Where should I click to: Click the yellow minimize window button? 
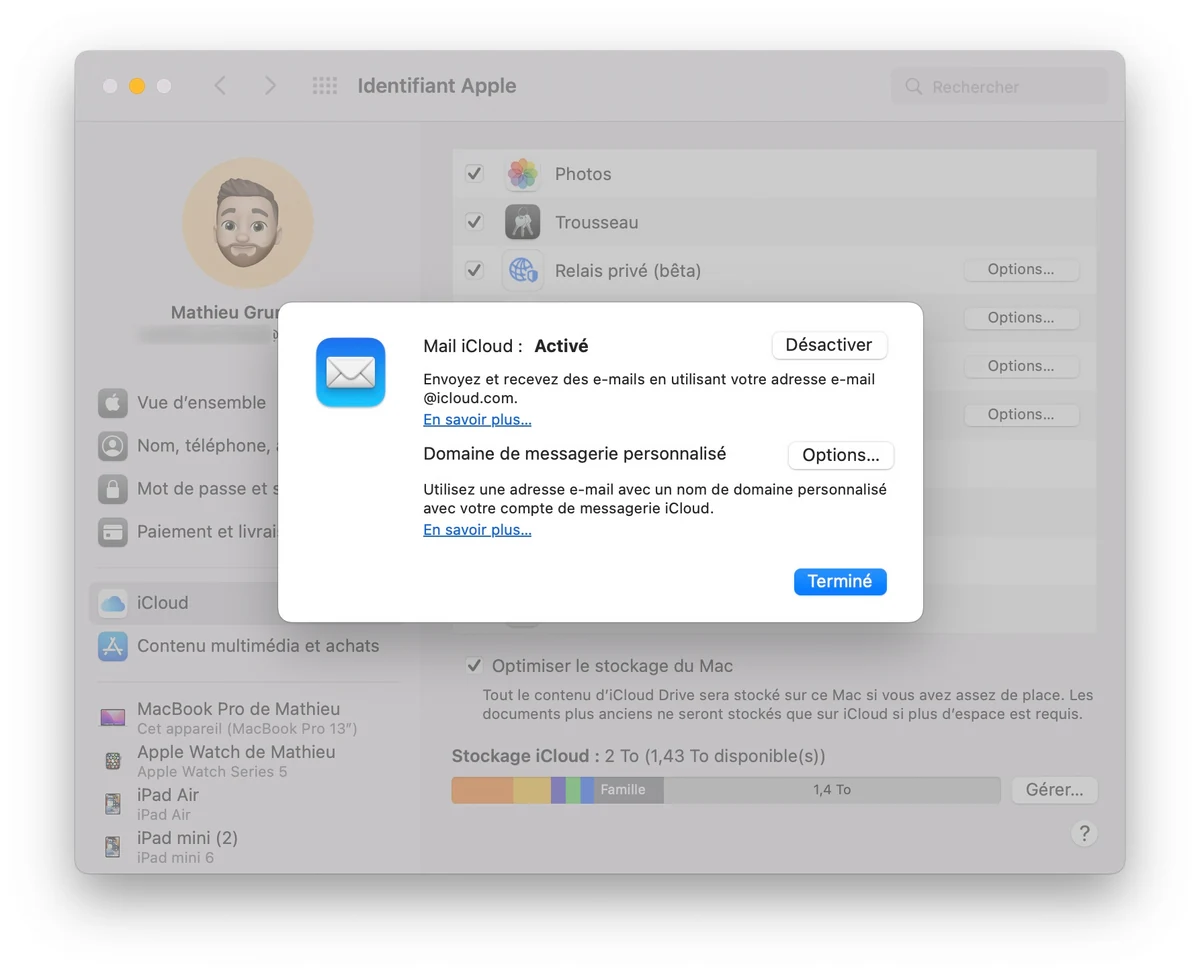coord(137,86)
